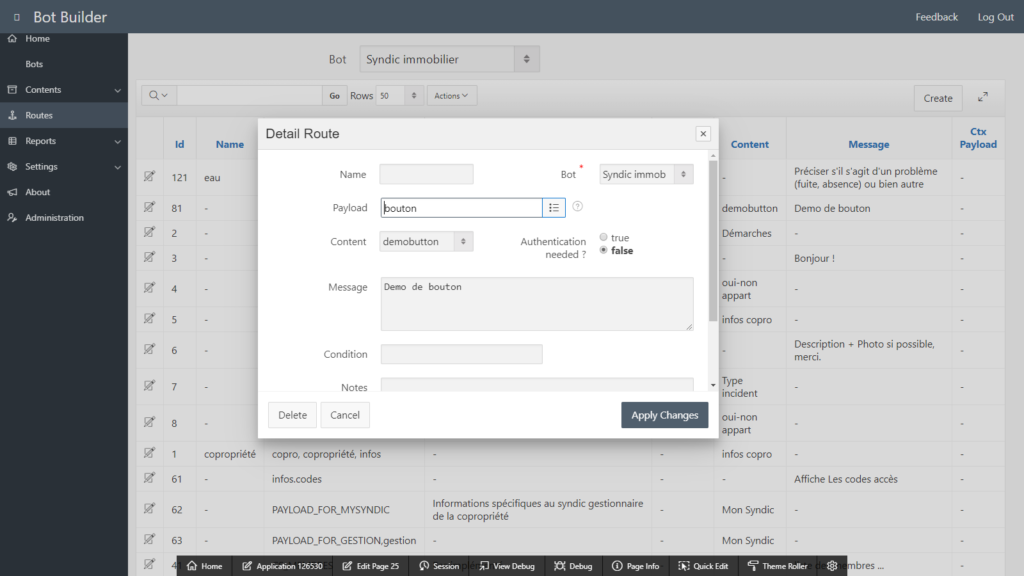This screenshot has height=576, width=1024.
Task: Edit row 81 with the pencil icon
Action: click(150, 207)
